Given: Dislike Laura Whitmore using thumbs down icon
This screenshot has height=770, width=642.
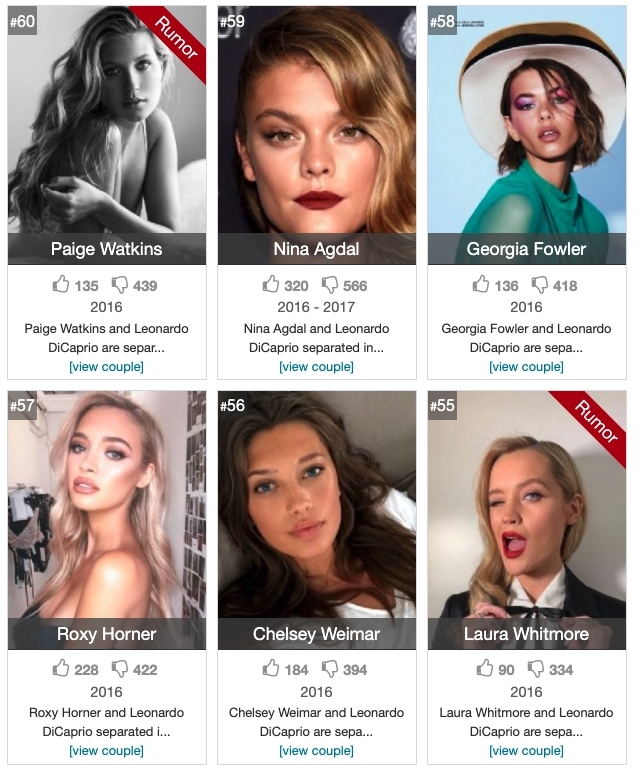Looking at the screenshot, I should tap(536, 669).
